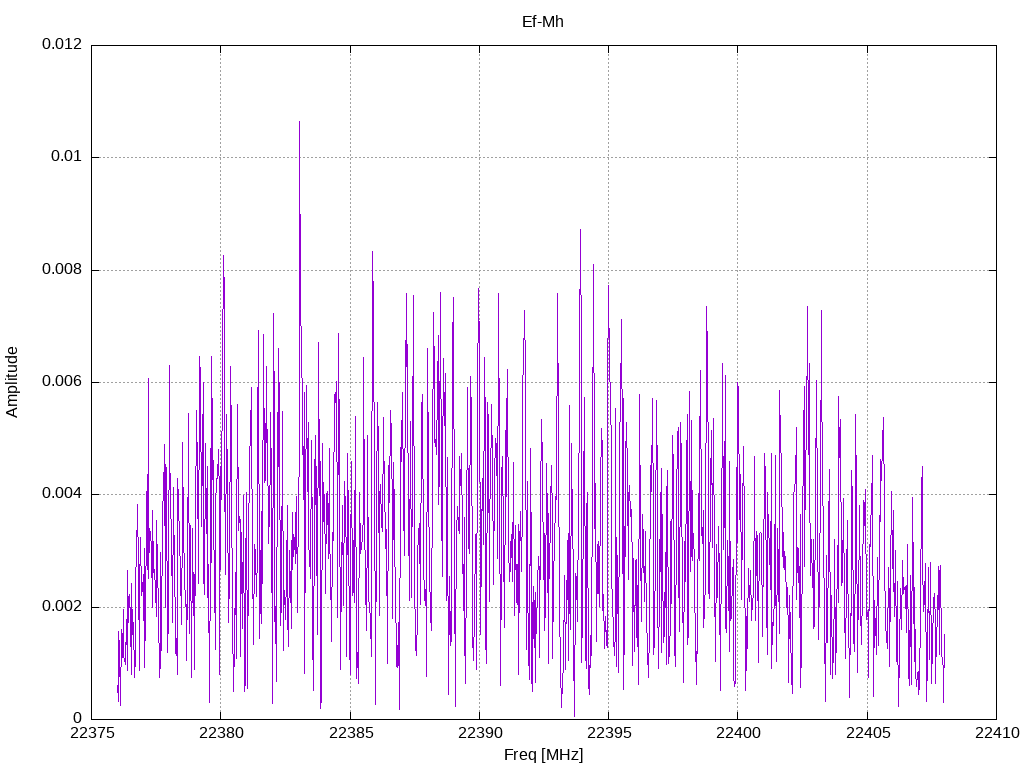The image size is (1024, 768).
Task: Click the y-axis tick label 0.004
Action: pyautogui.click(x=62, y=494)
